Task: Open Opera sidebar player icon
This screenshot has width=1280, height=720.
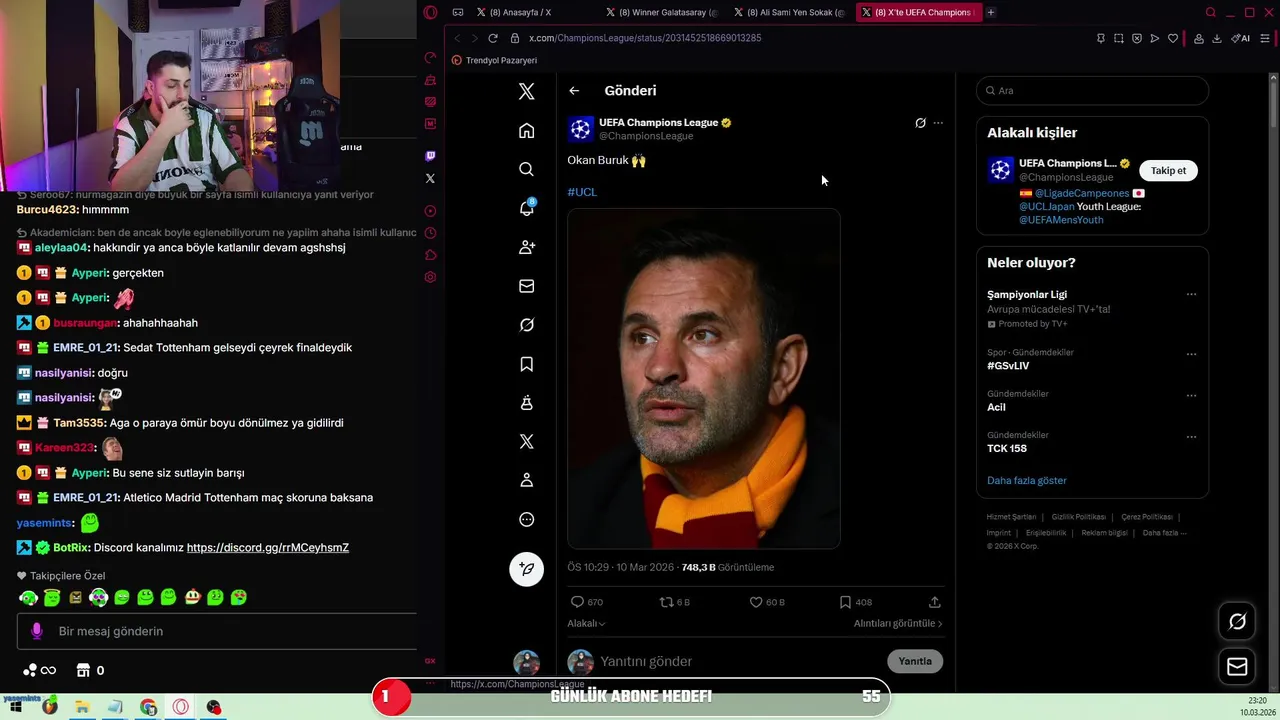Action: (430, 211)
